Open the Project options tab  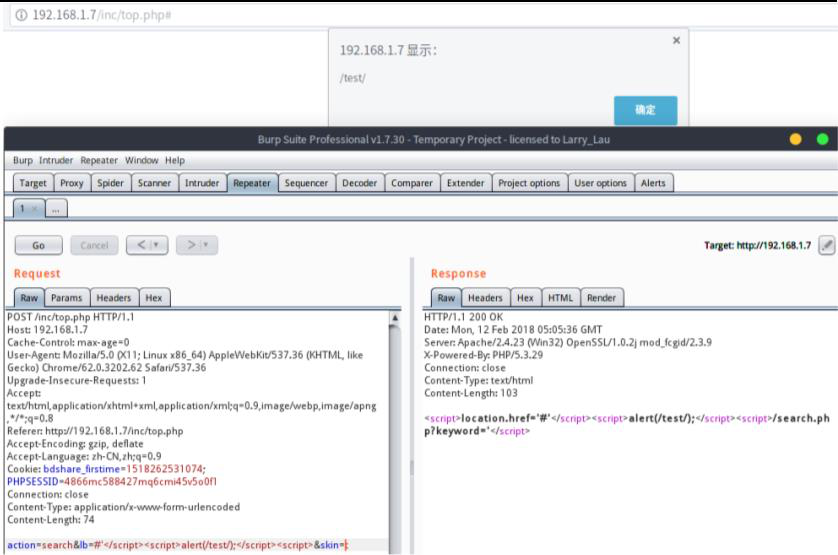529,183
